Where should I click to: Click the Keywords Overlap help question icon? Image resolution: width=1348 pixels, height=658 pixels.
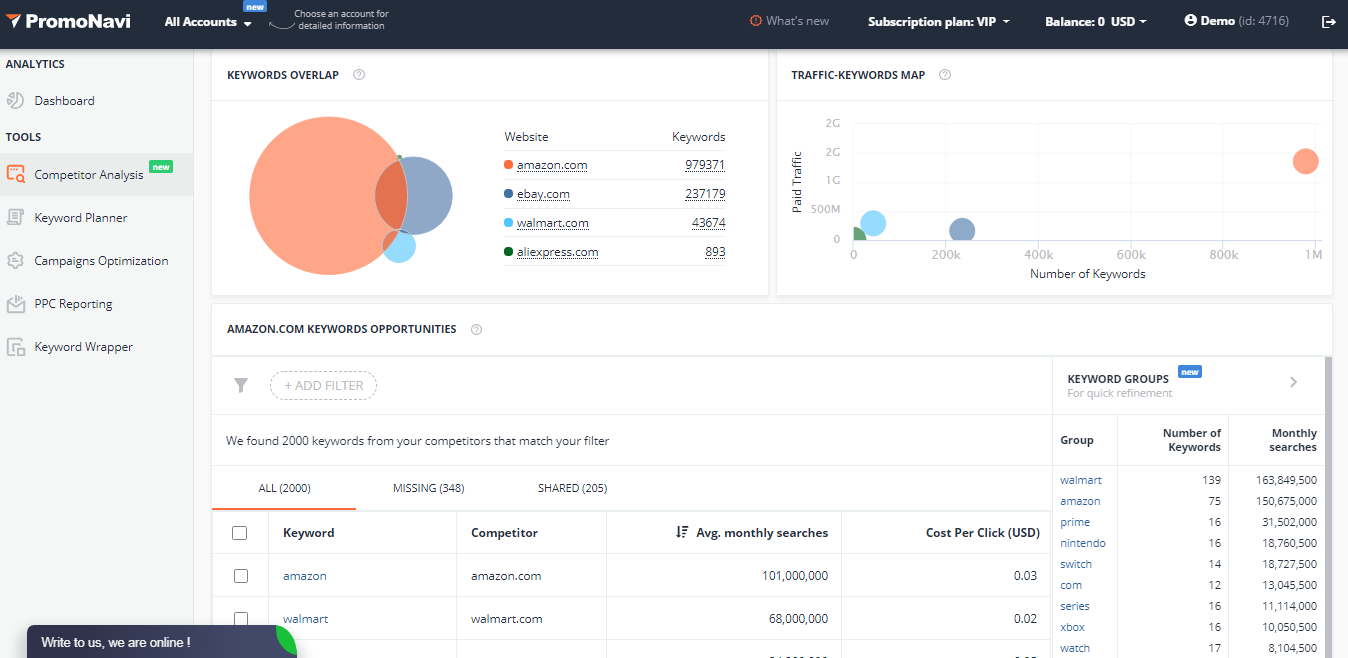[359, 75]
